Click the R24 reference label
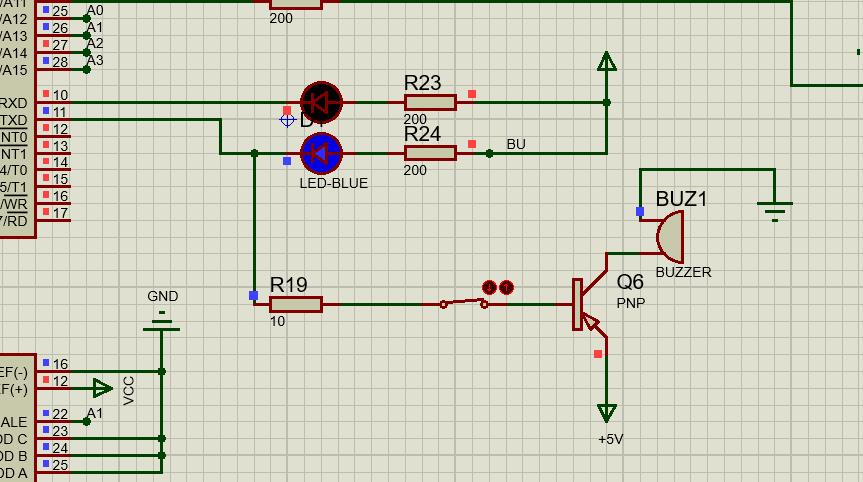863x482 pixels. point(422,134)
